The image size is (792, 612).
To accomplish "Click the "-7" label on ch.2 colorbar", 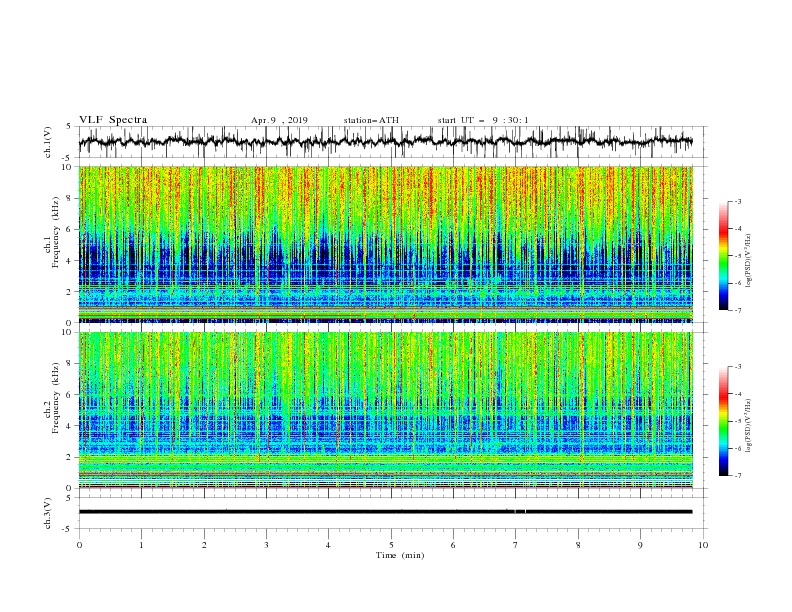I will point(737,475).
